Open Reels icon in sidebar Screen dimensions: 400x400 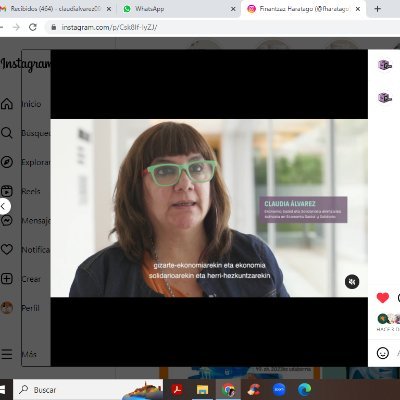coord(7,191)
